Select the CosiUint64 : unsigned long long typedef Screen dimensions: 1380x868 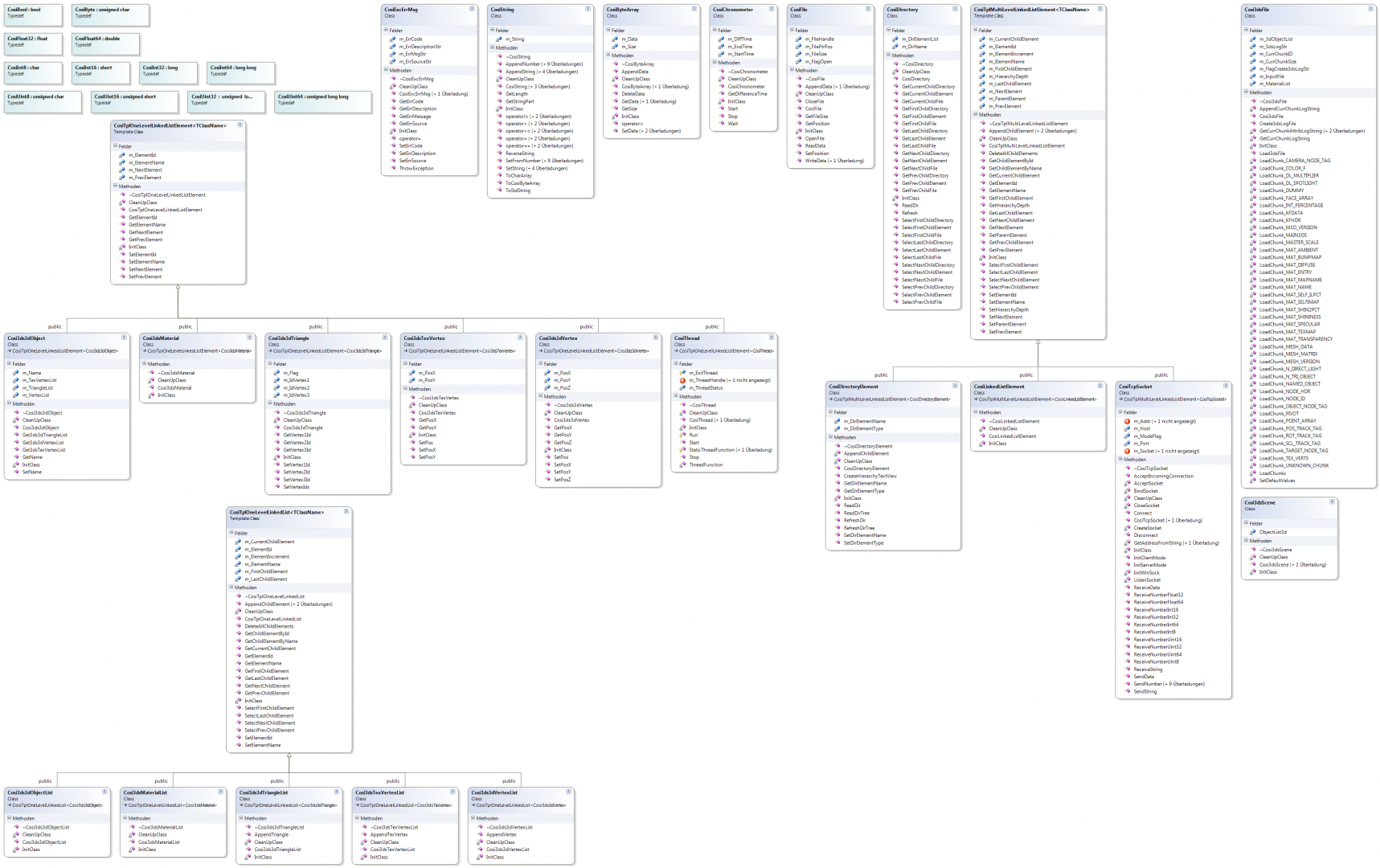[x=322, y=100]
